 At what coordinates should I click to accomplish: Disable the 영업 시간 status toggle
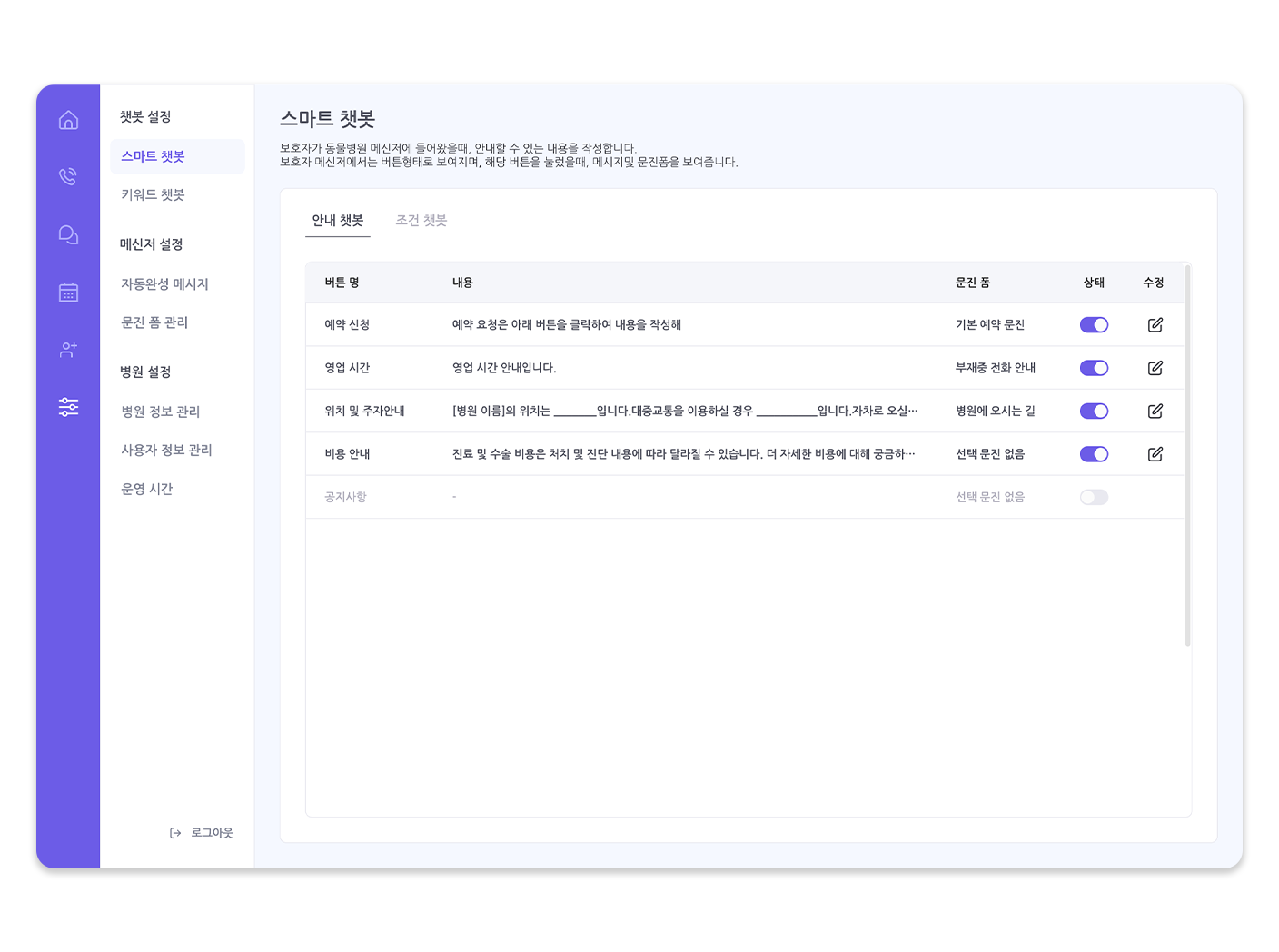point(1094,368)
